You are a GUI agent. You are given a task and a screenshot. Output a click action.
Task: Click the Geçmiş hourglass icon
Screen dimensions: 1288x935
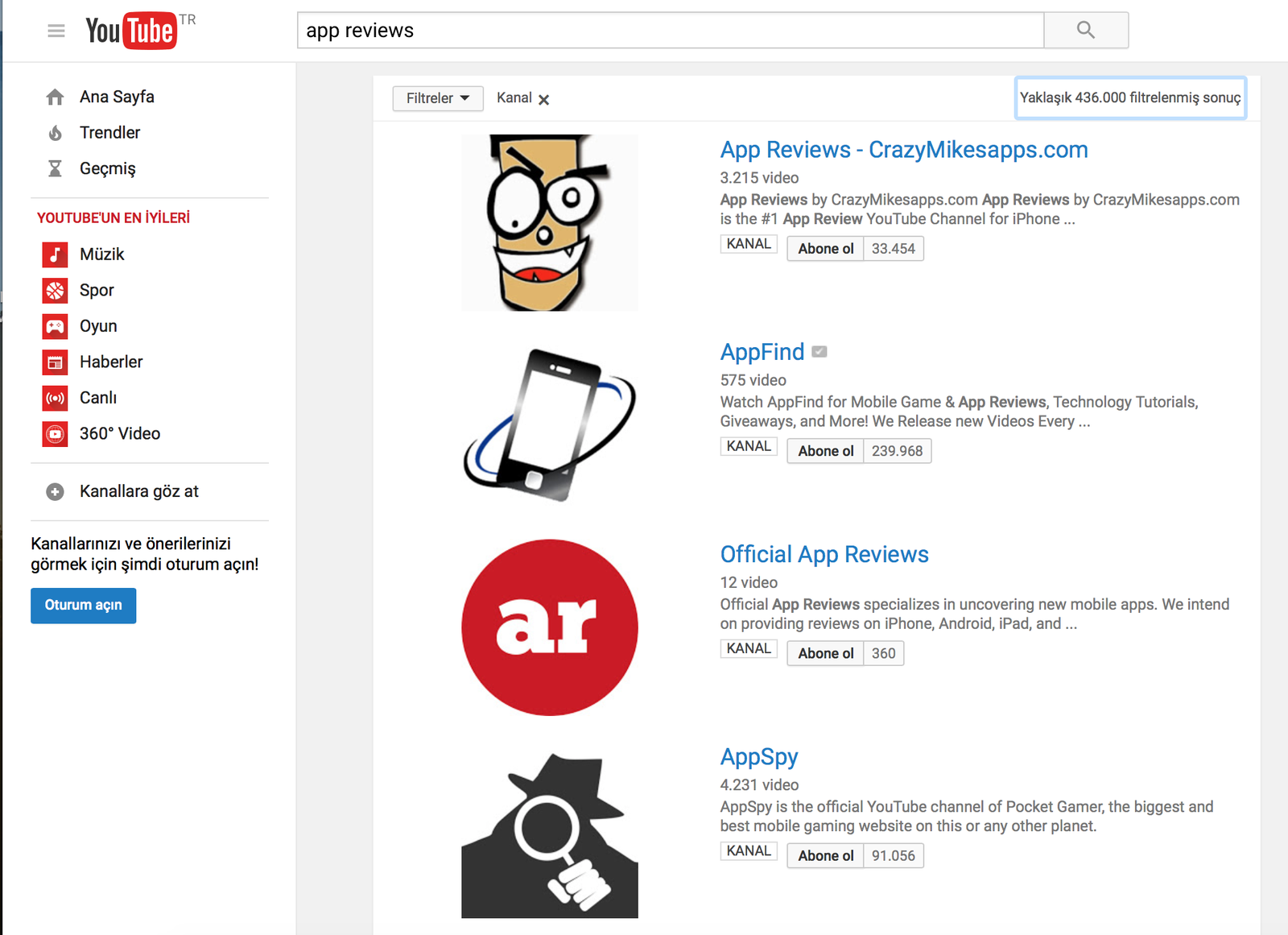click(x=55, y=168)
